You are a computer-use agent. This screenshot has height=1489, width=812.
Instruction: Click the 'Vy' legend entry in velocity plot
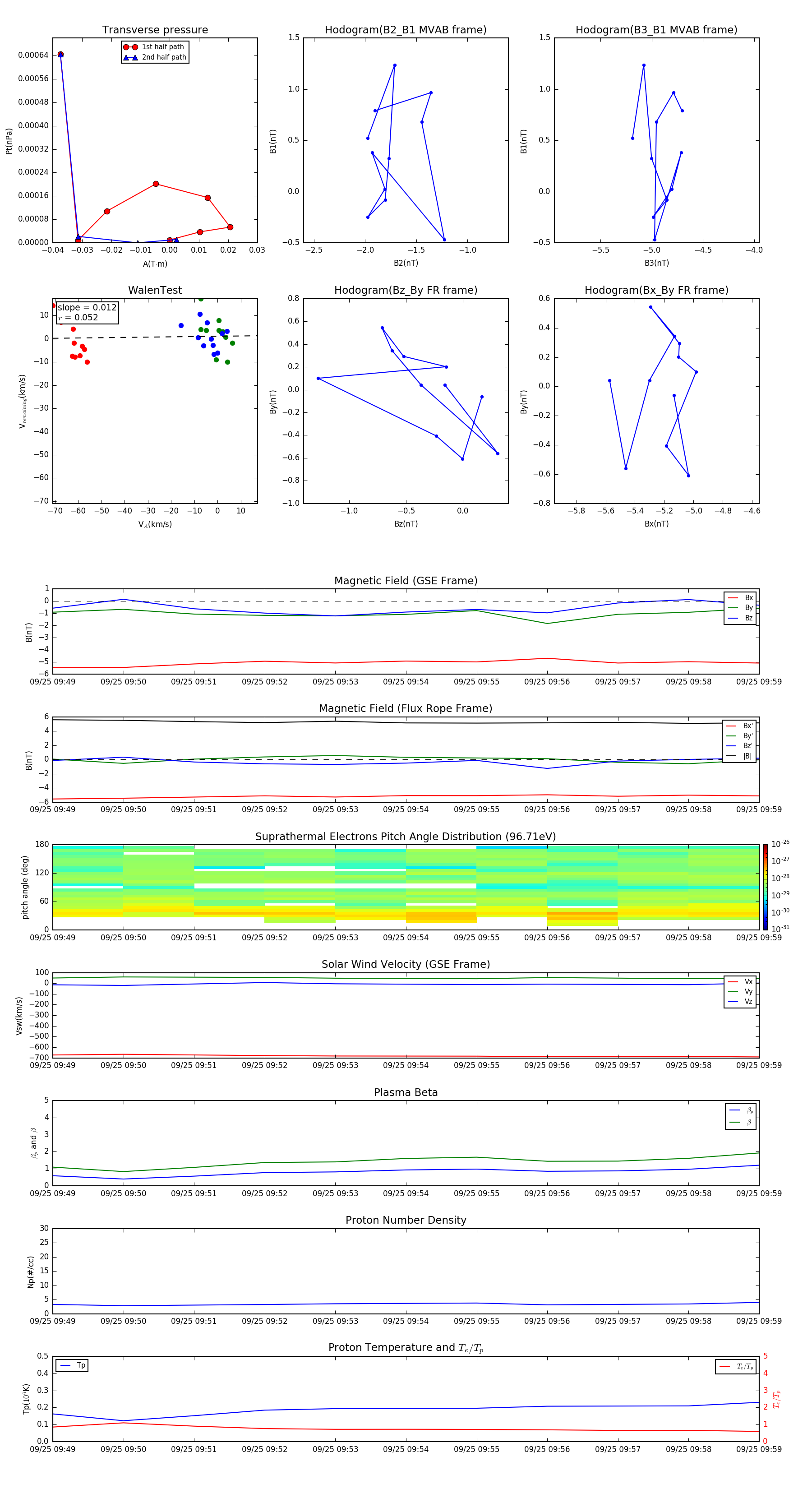click(x=740, y=992)
